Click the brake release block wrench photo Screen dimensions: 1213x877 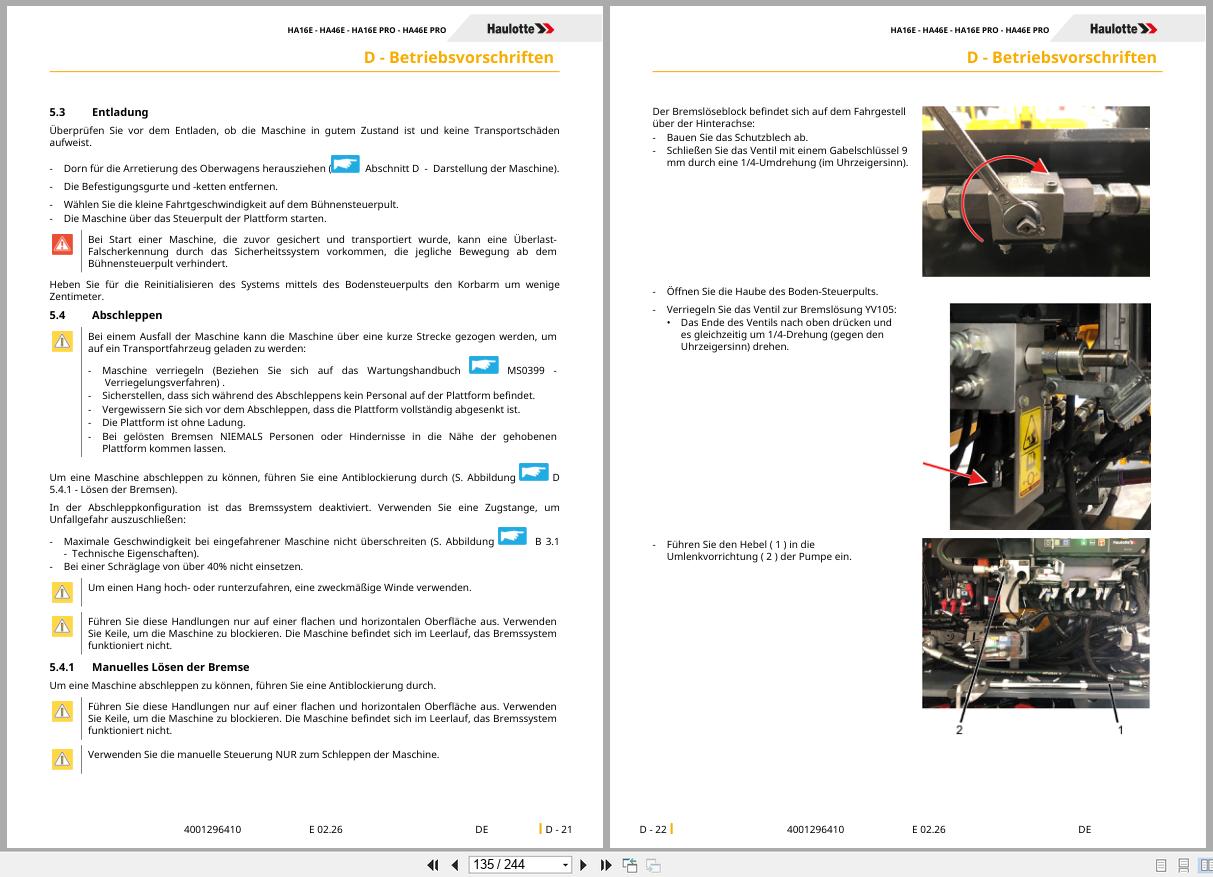click(x=1035, y=192)
